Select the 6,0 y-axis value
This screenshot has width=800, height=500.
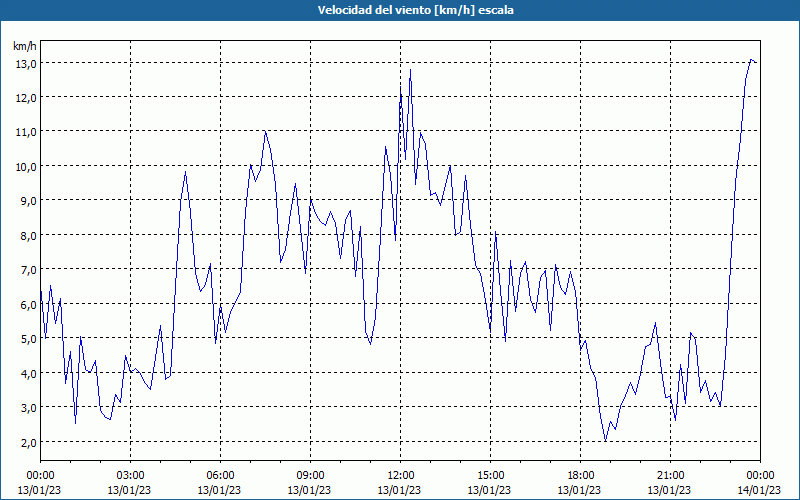28,305
